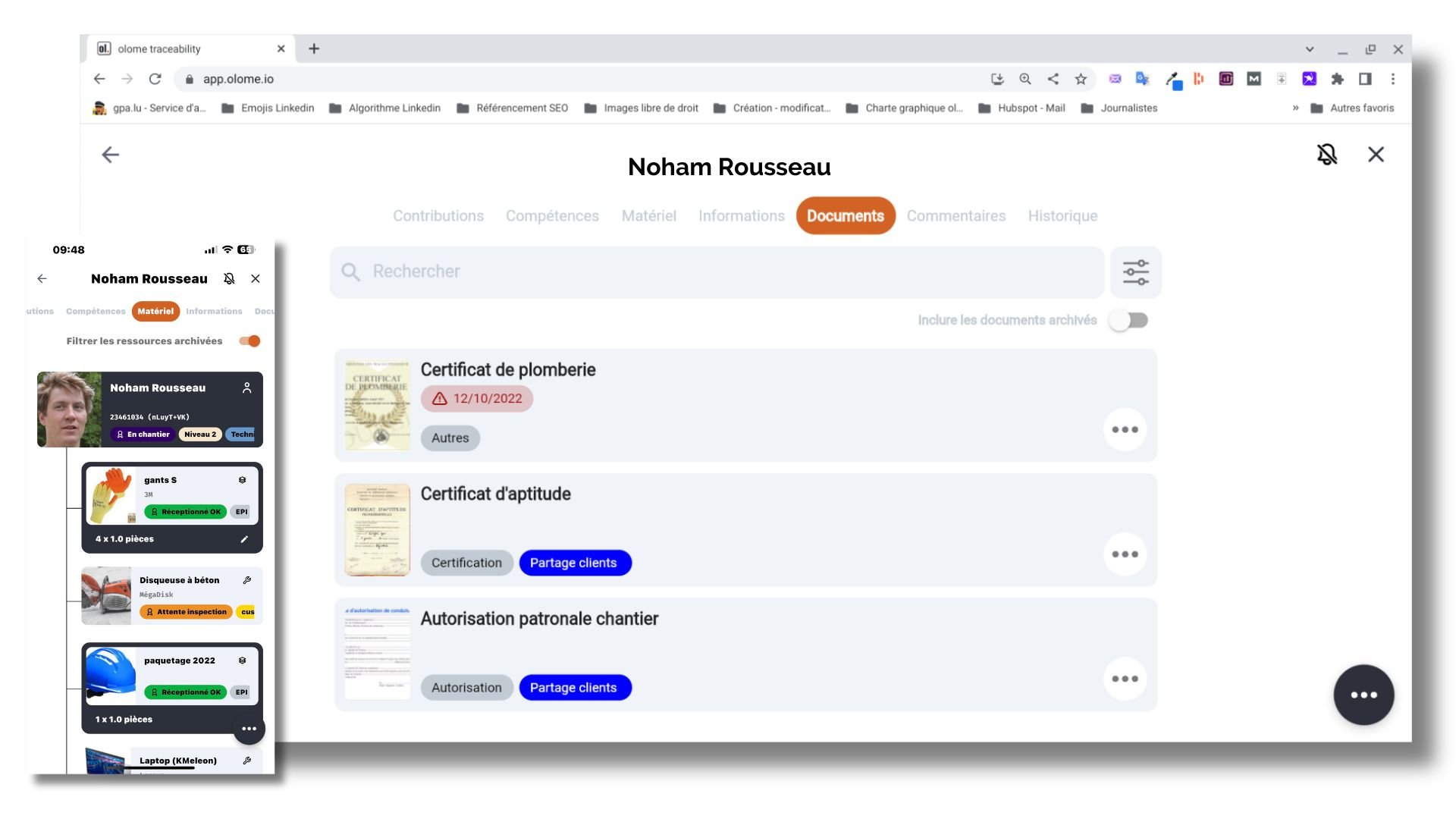Click the browser reload icon
This screenshot has height=819, width=1456.
[155, 79]
